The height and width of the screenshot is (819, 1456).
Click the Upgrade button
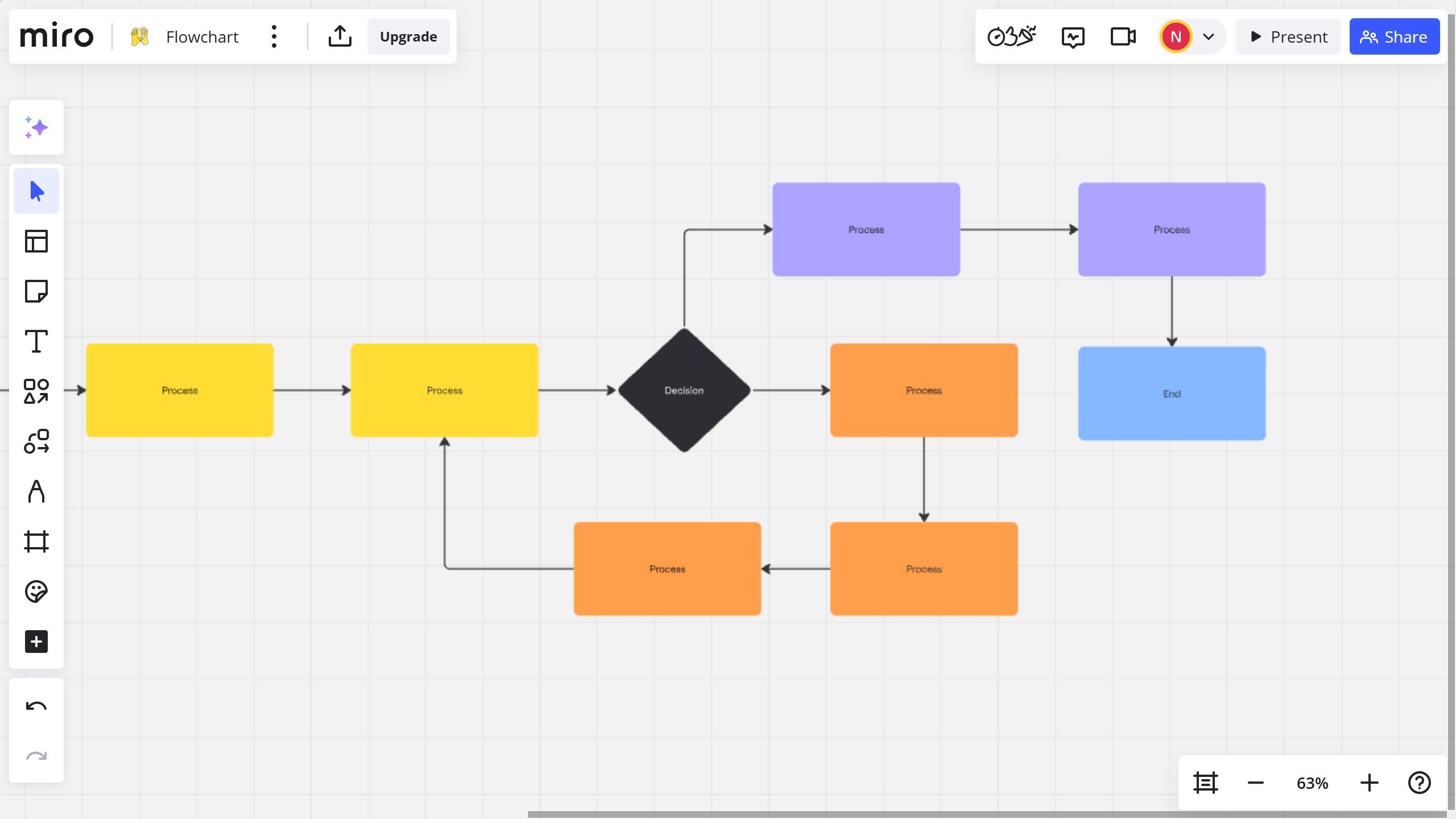click(x=408, y=36)
